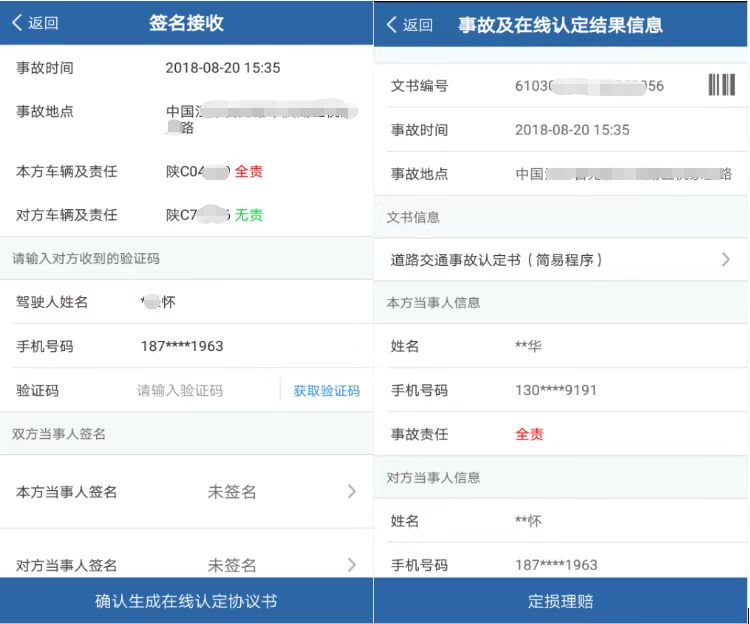Select the 签名接收 title text
Image resolution: width=750 pixels, height=624 pixels.
(186, 22)
